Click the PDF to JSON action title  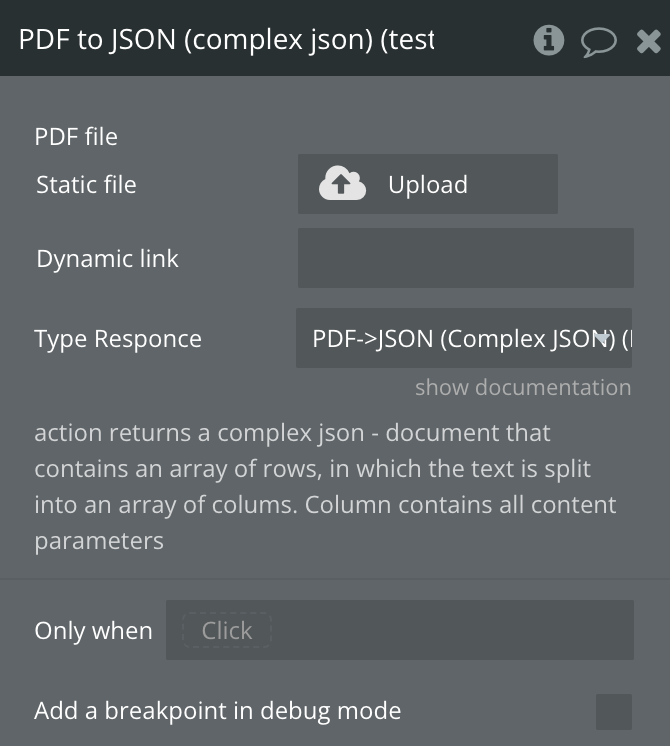pyautogui.click(x=227, y=40)
